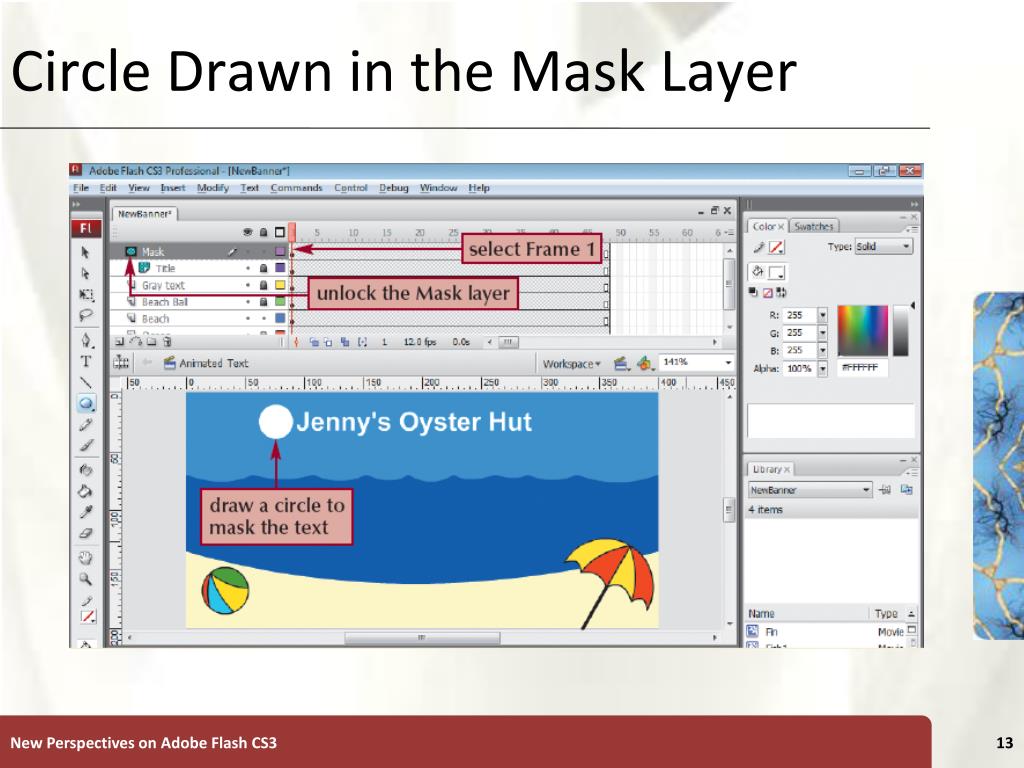1024x768 pixels.
Task: Toggle lock on the Beach Ball layer
Action: coord(263,302)
